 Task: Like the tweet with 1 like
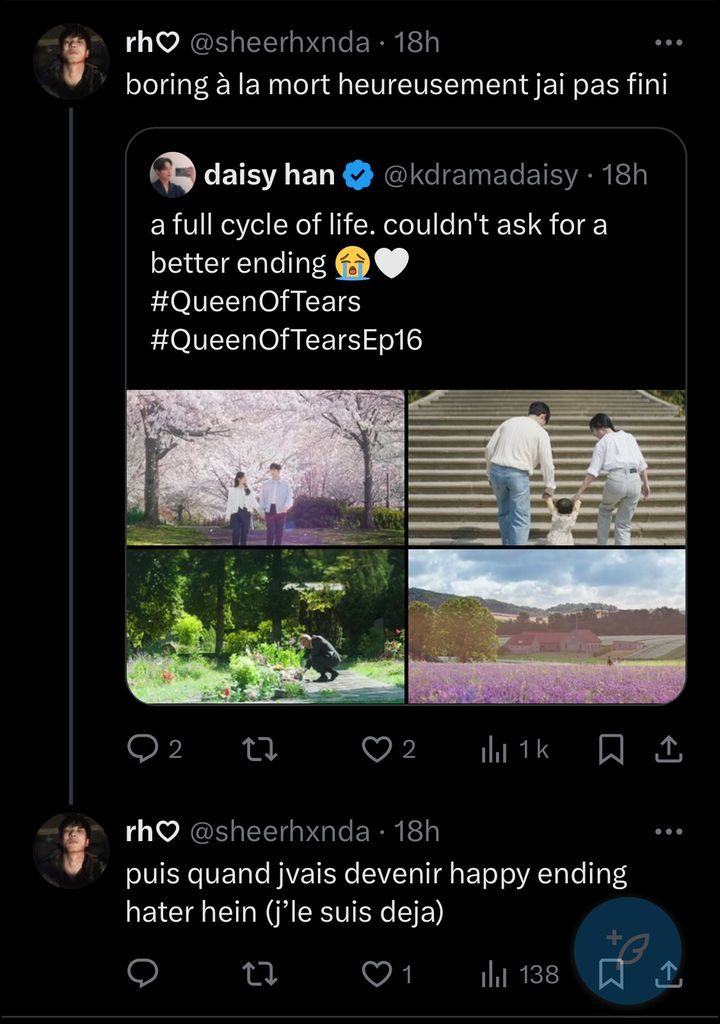(x=377, y=973)
